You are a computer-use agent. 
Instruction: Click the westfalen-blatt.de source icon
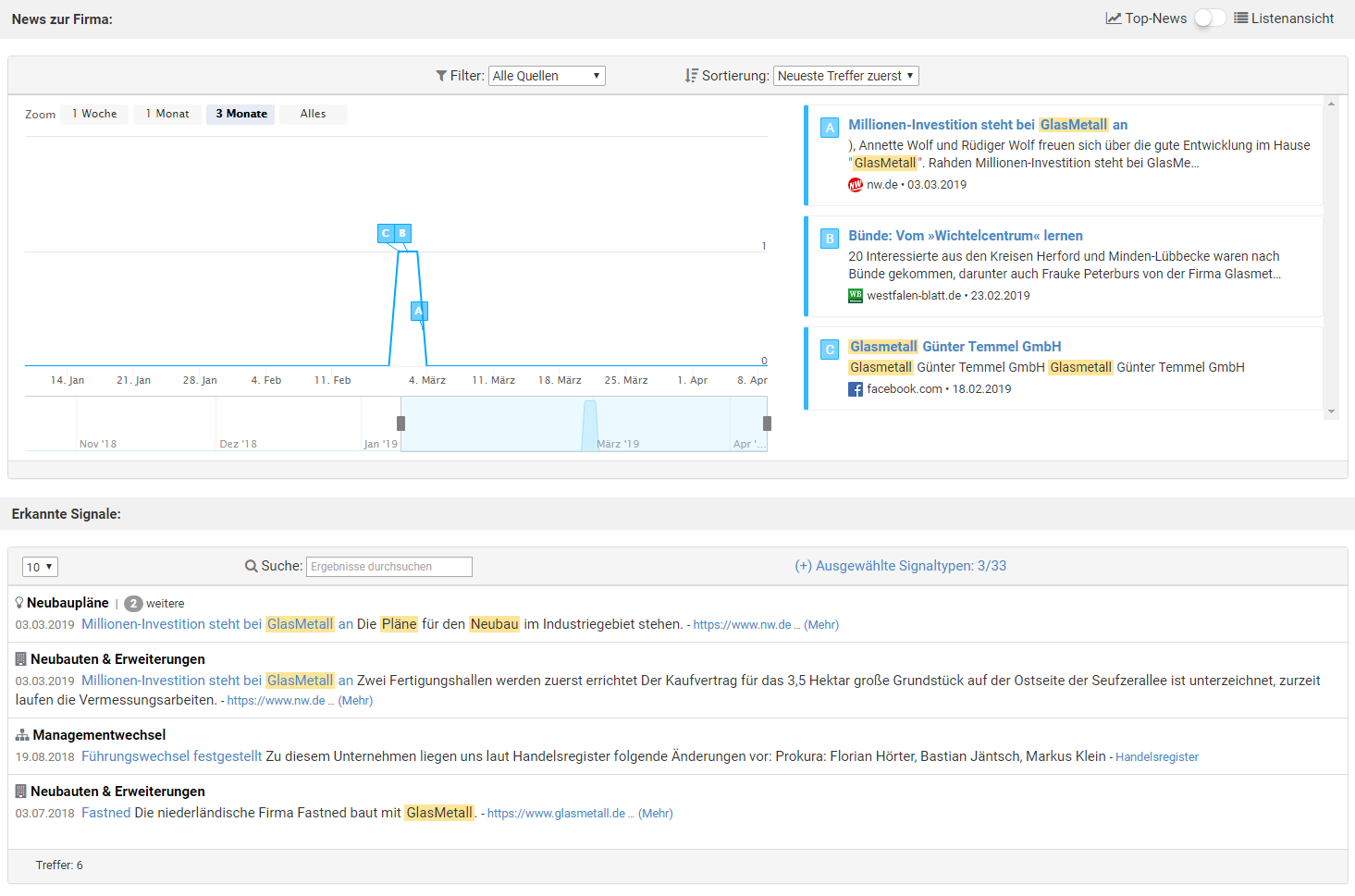coord(855,296)
